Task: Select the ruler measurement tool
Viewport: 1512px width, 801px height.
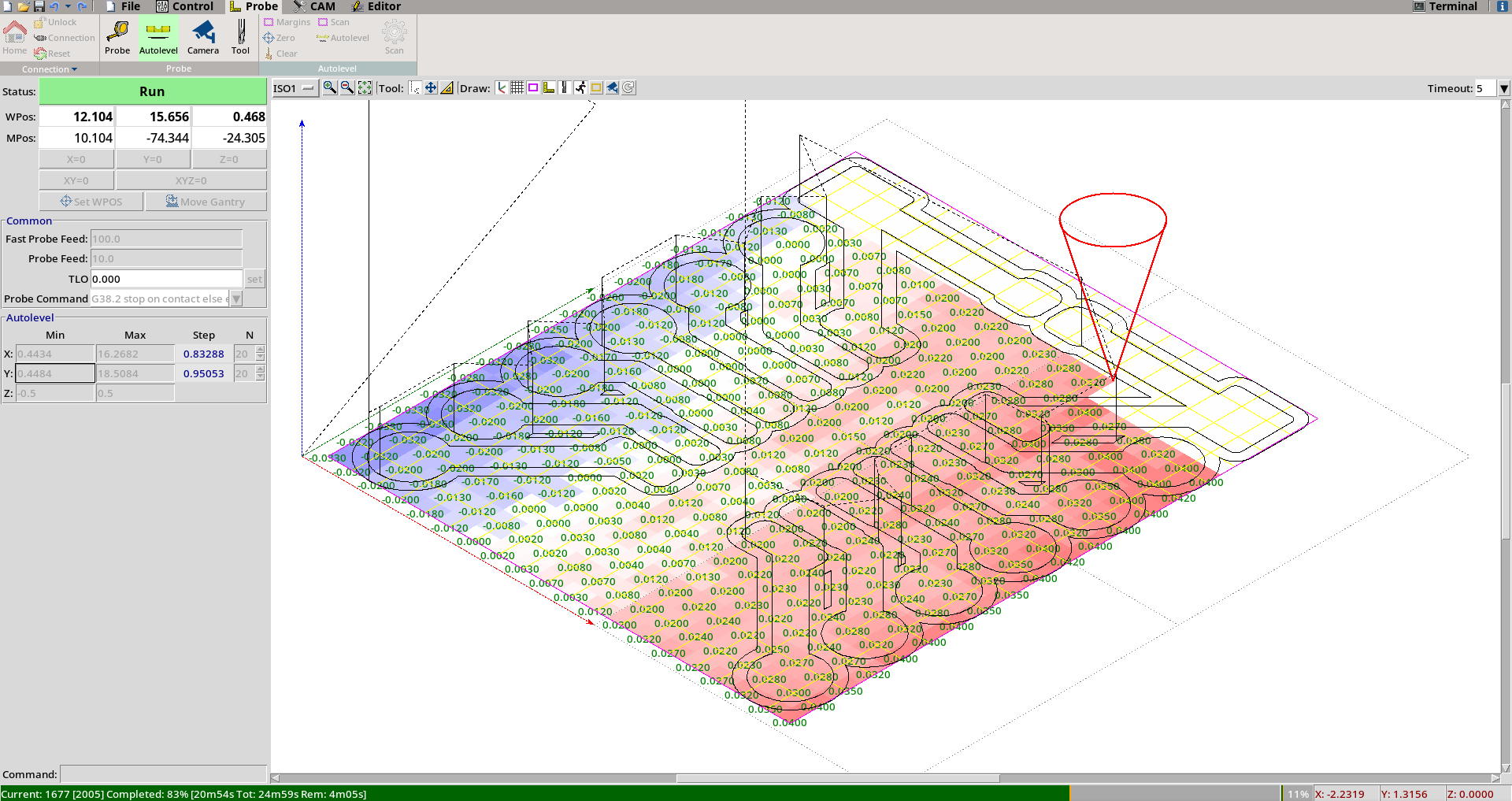Action: tap(447, 88)
